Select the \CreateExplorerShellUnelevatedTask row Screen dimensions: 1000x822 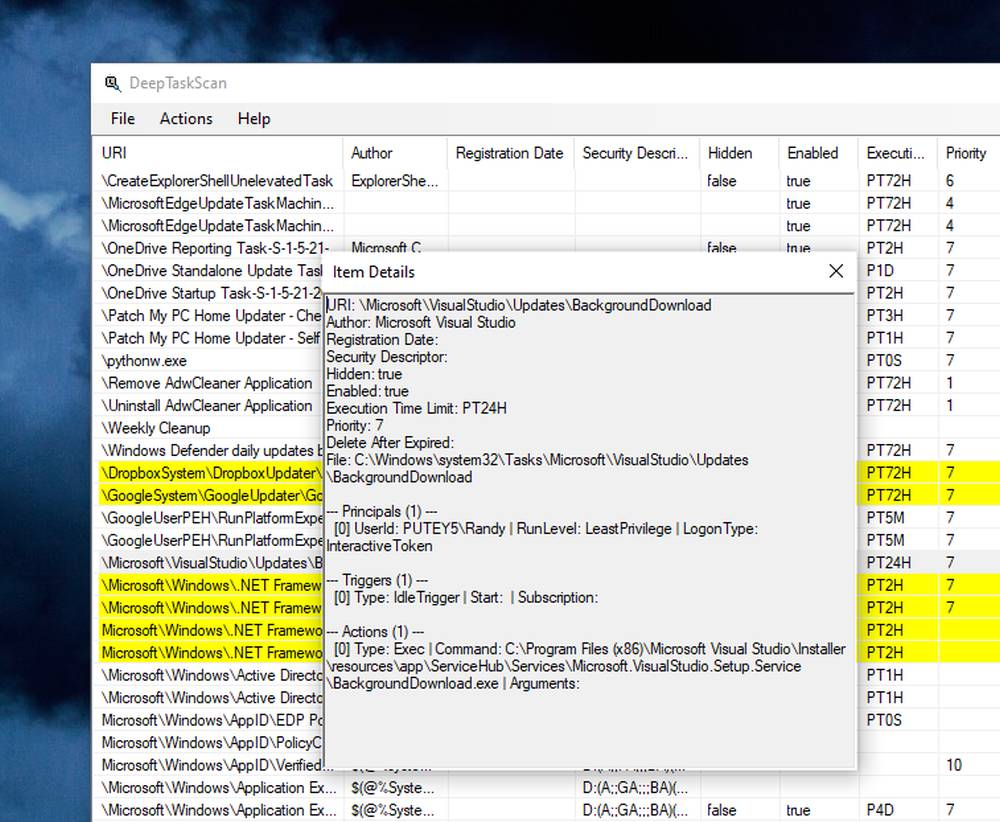click(217, 181)
